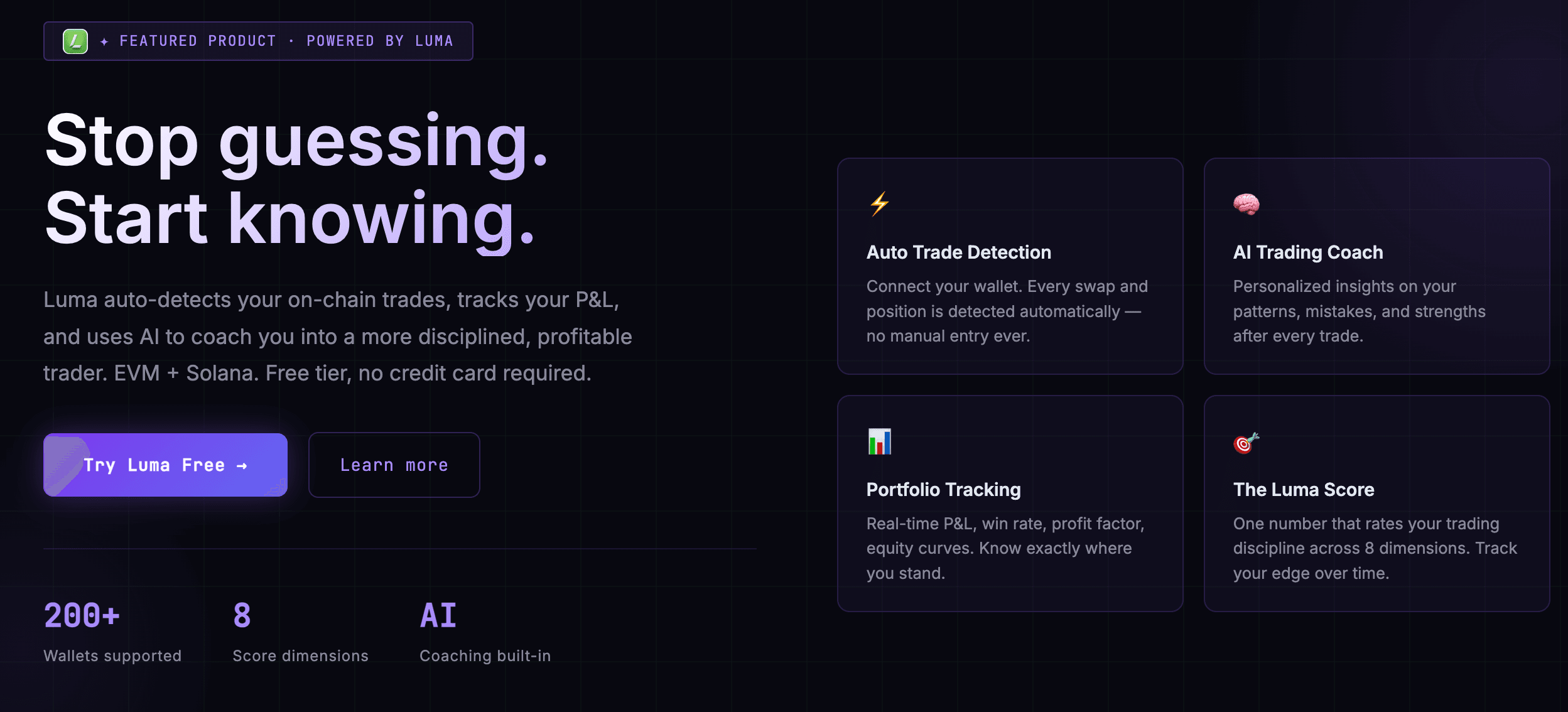1568x712 pixels.
Task: Click the description starting Personalized insights
Action: tap(1359, 311)
